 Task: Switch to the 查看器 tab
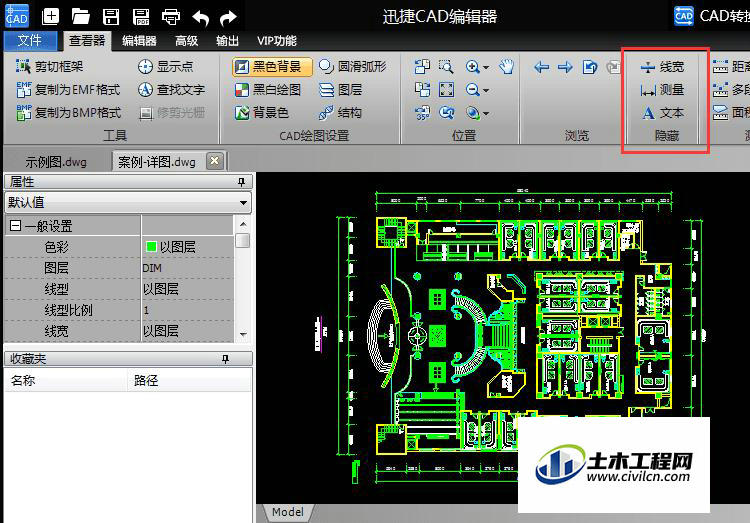coord(87,41)
